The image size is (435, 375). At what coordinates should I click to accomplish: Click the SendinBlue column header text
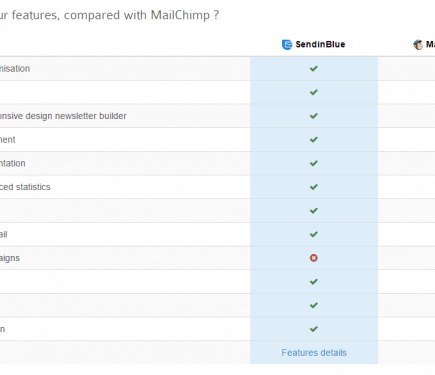click(x=320, y=44)
